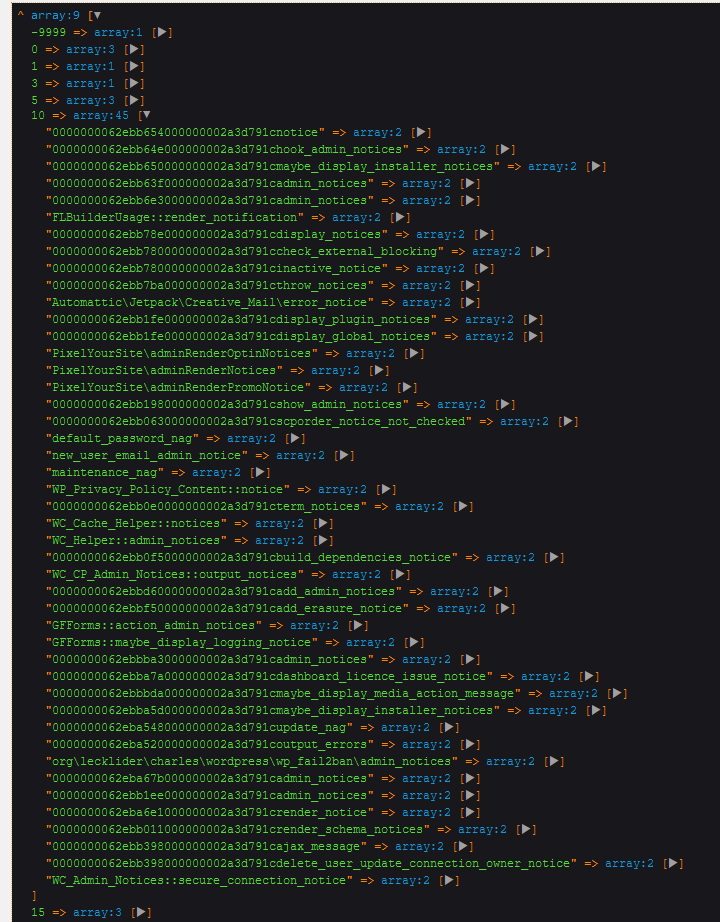The image size is (720, 922).
Task: Expand arrow on cupdate_nag row
Action: pyautogui.click(x=449, y=729)
